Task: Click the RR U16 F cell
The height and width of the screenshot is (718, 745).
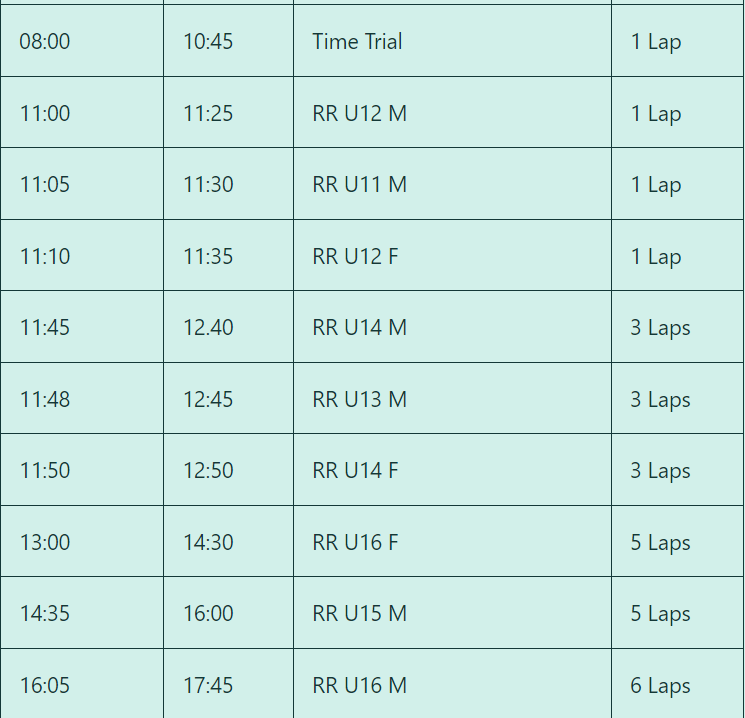Action: (452, 542)
